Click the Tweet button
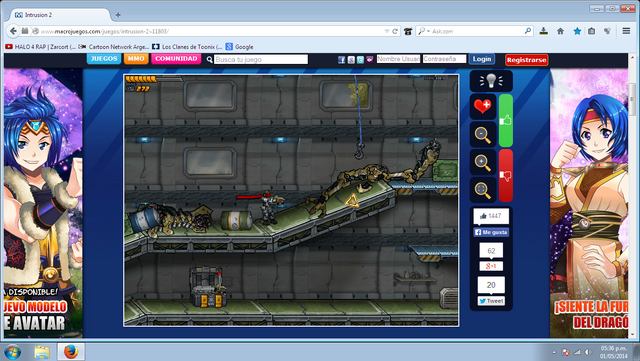The height and width of the screenshot is (361, 640). pos(491,301)
